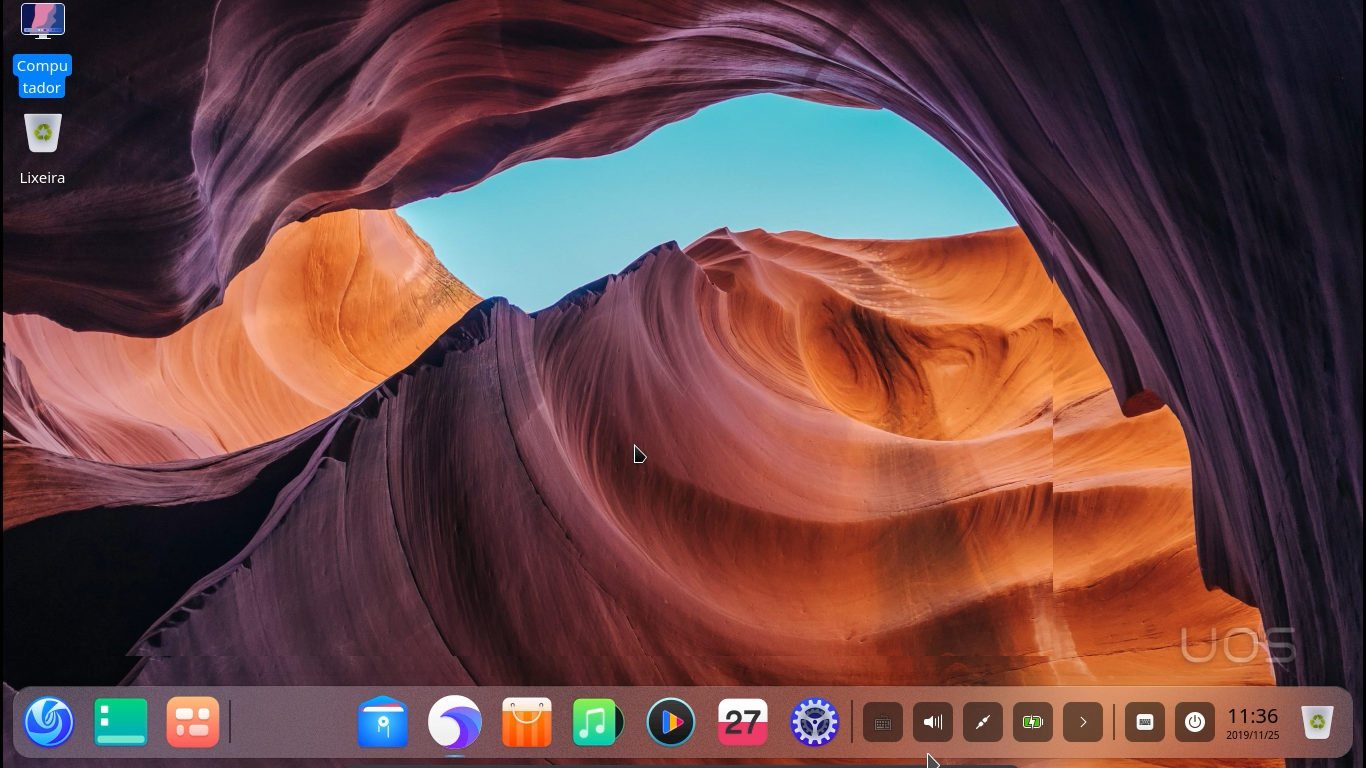Image resolution: width=1366 pixels, height=768 pixels.
Task: Open the dashboard app next to Multitasking View
Action: [192, 722]
